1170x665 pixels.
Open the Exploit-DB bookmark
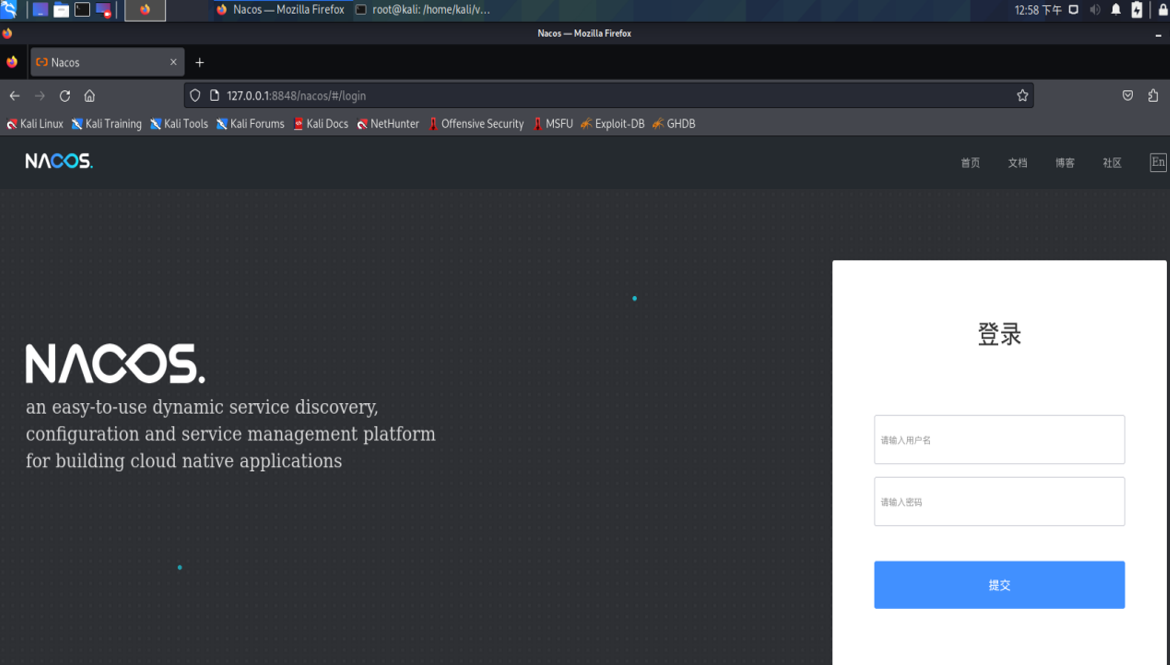tap(613, 124)
